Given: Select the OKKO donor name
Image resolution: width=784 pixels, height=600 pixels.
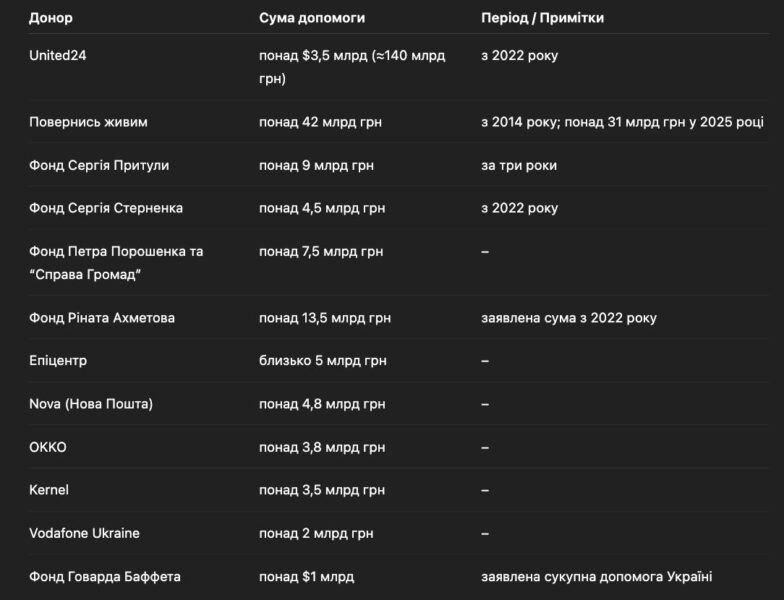Looking at the screenshot, I should pyautogui.click(x=48, y=447).
